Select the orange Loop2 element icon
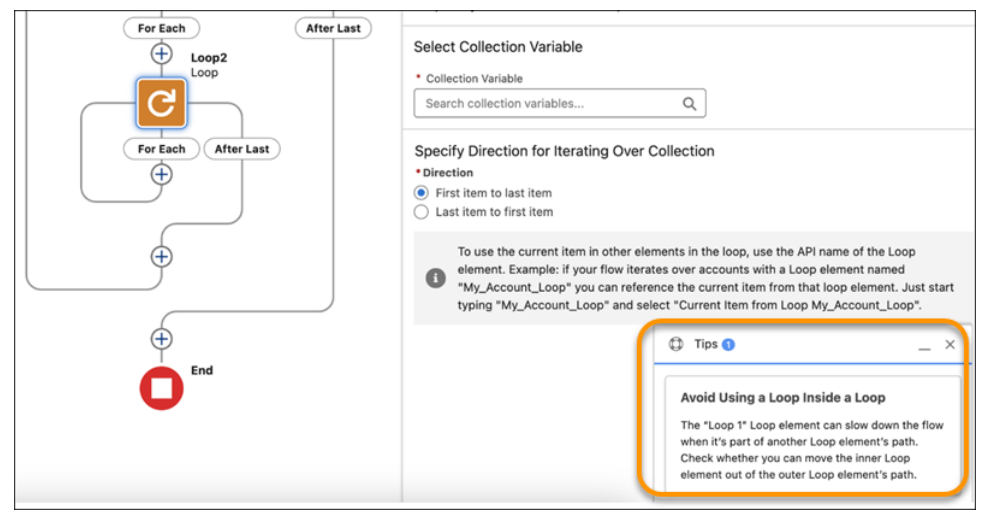Image resolution: width=1006 pixels, height=524 pixels. 161,102
